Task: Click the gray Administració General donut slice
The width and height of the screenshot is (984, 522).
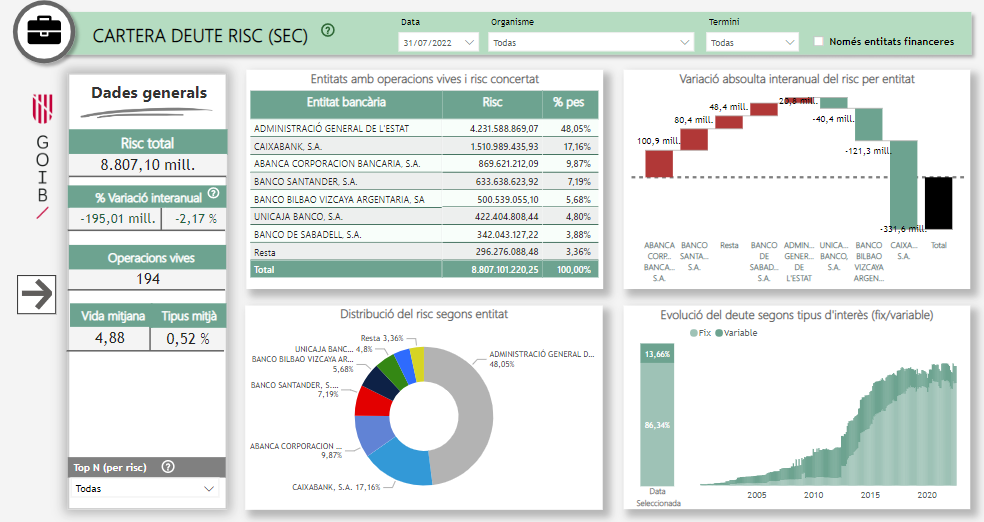Action: (477, 416)
